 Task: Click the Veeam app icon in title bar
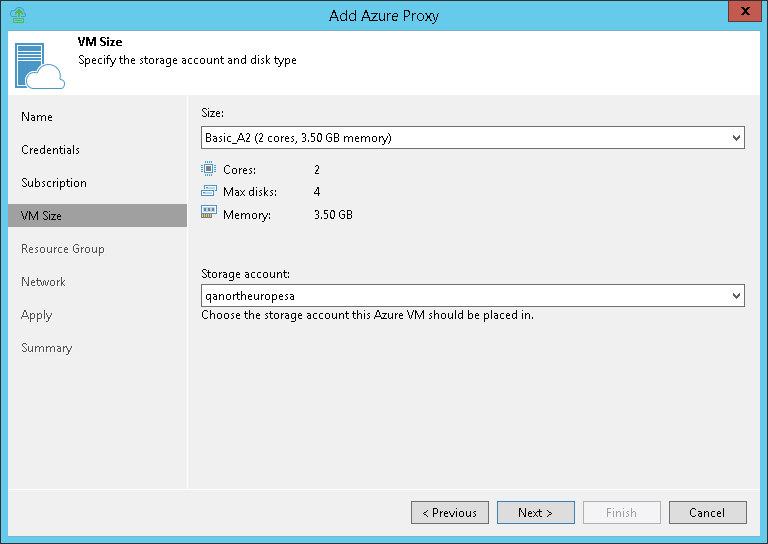coord(17,15)
